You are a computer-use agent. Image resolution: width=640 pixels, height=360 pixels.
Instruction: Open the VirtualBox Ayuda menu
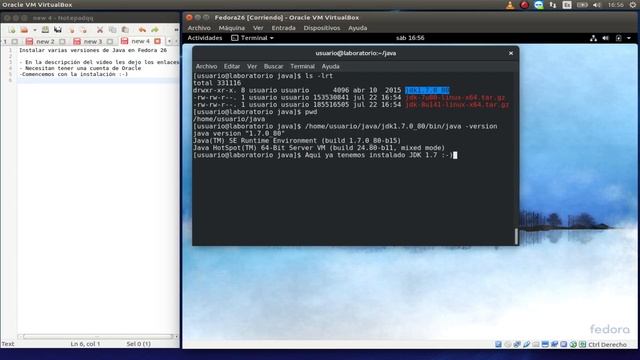358,28
